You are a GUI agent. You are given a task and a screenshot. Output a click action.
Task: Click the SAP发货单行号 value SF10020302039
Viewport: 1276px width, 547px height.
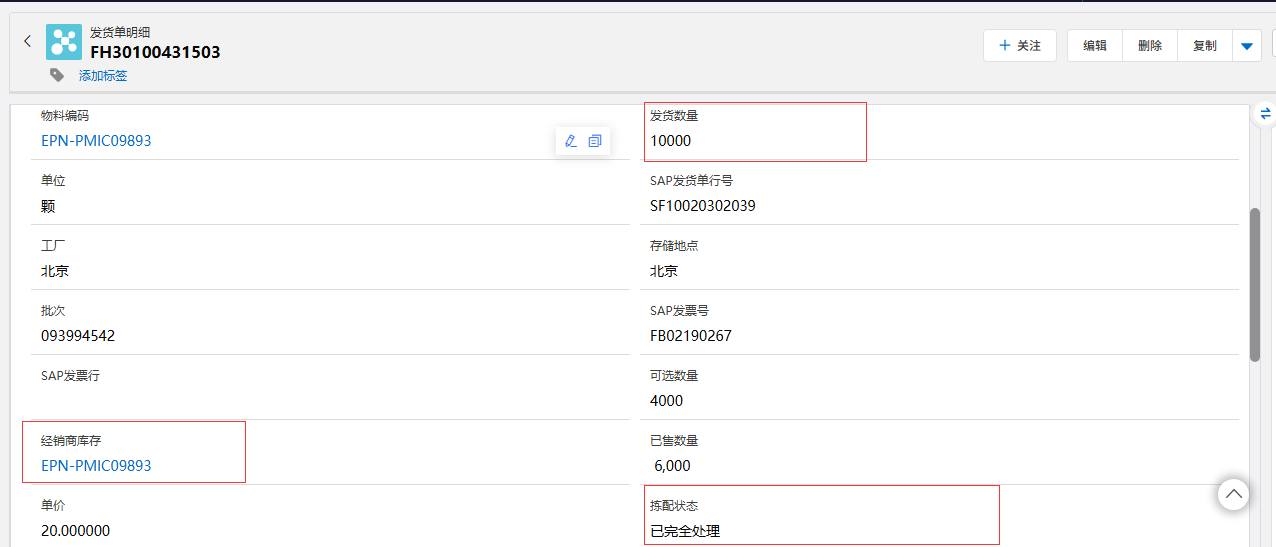[702, 206]
